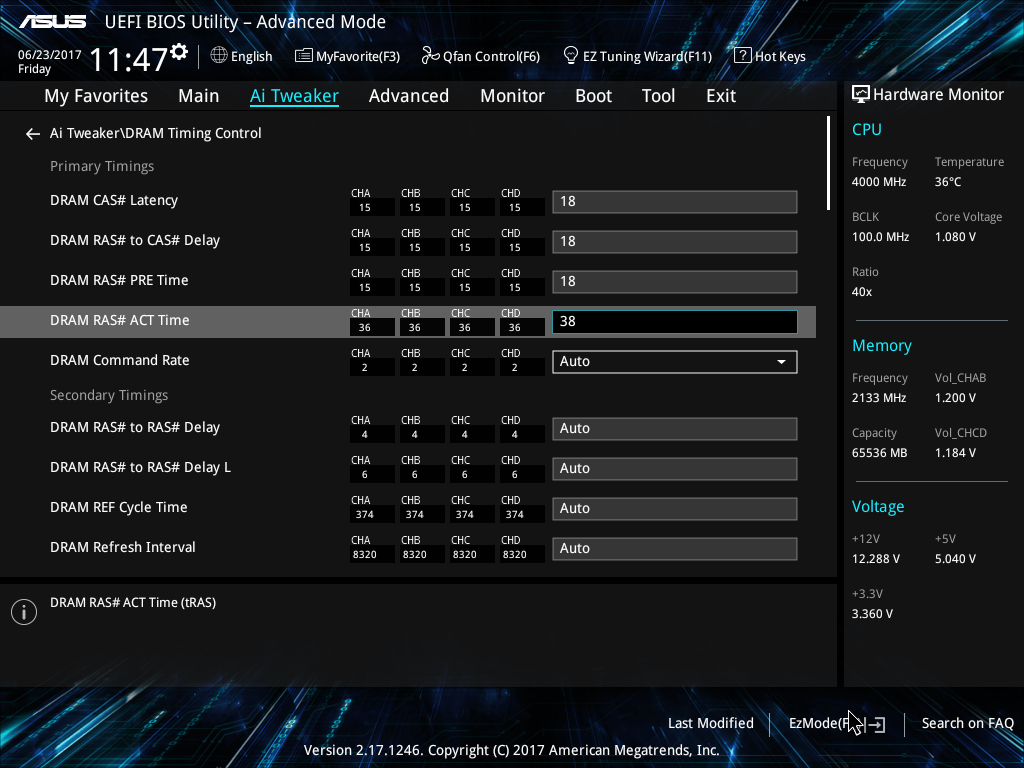
Task: Click the CPU Ratio 40x value
Action: click(861, 292)
